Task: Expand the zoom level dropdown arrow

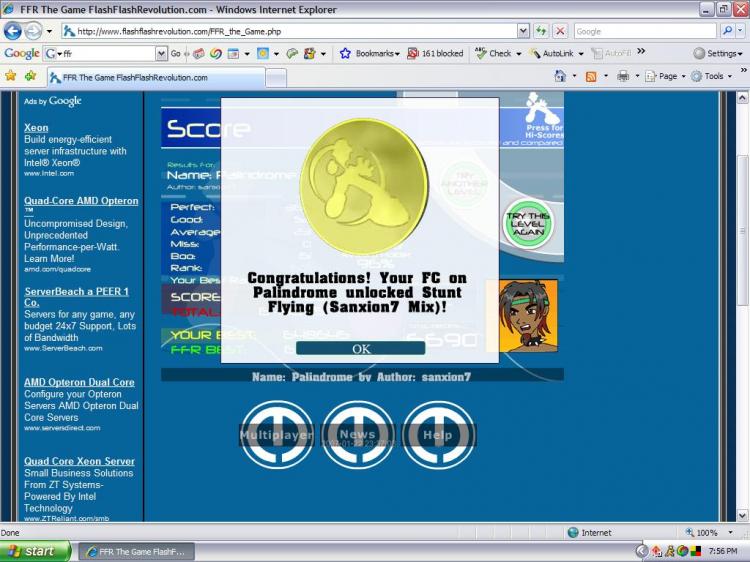Action: click(730, 532)
